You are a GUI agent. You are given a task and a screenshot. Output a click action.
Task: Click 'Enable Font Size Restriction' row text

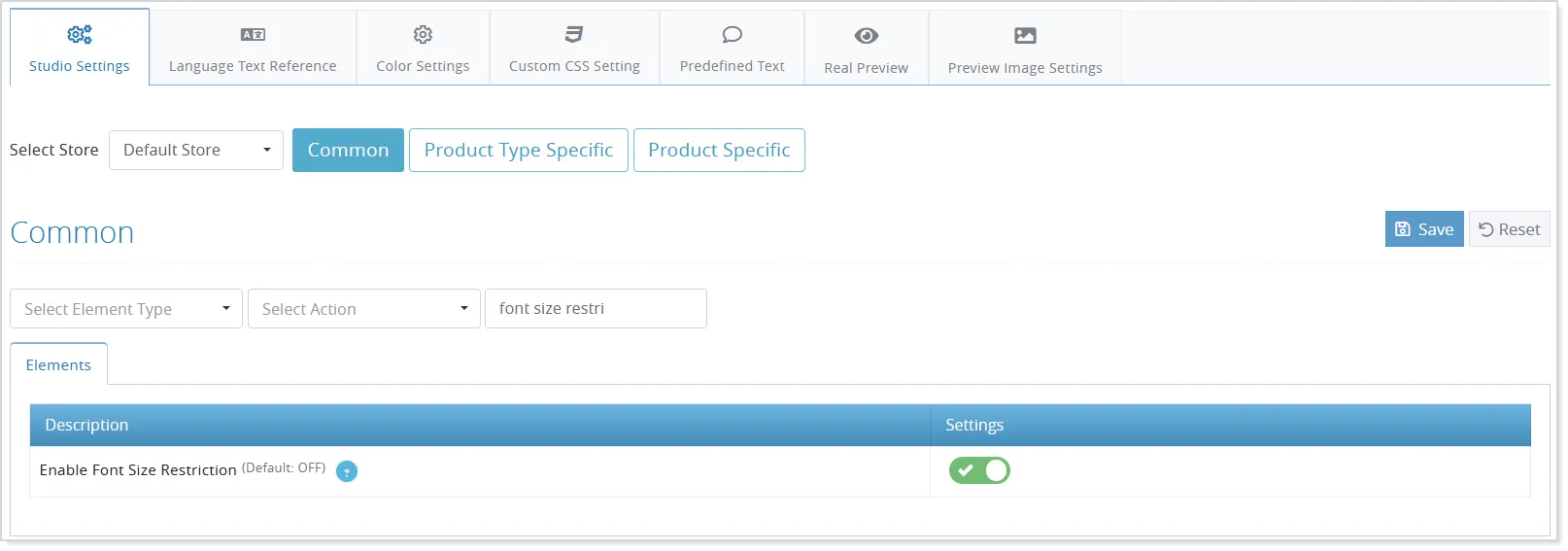(x=138, y=470)
